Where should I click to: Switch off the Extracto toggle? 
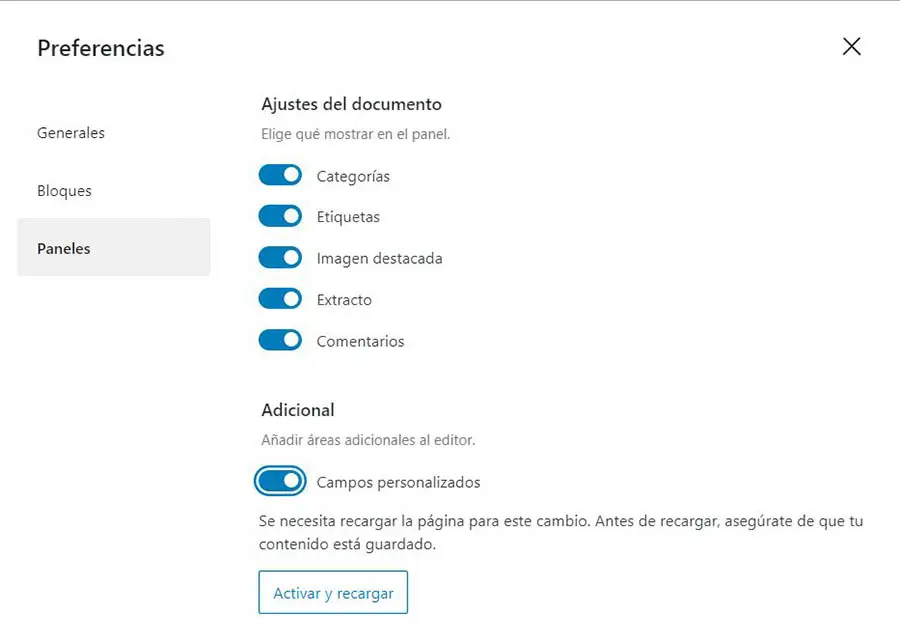click(280, 299)
